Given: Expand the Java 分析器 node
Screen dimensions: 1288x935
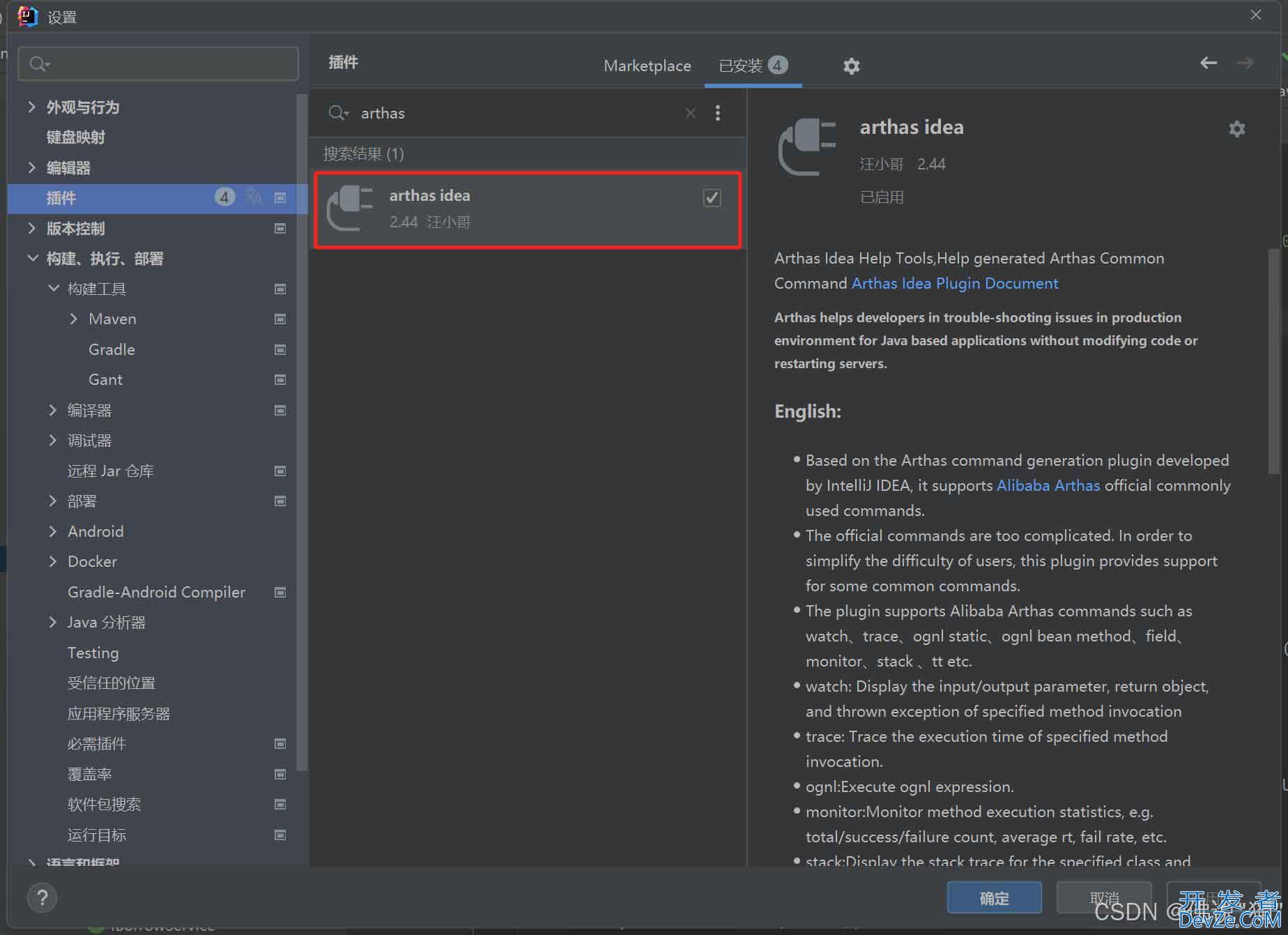Looking at the screenshot, I should point(52,623).
